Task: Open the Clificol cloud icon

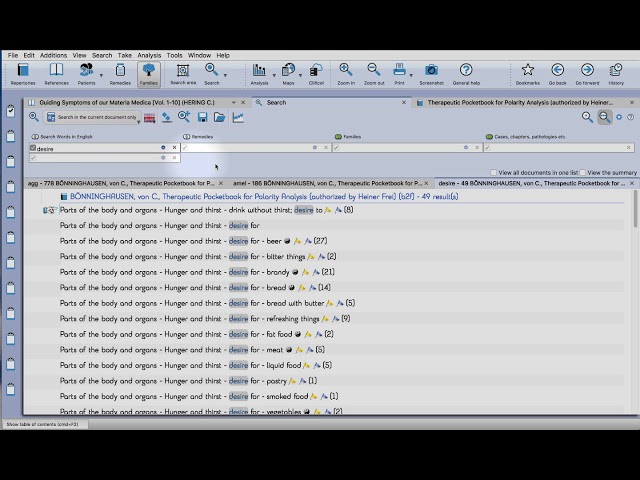Action: pyautogui.click(x=316, y=74)
